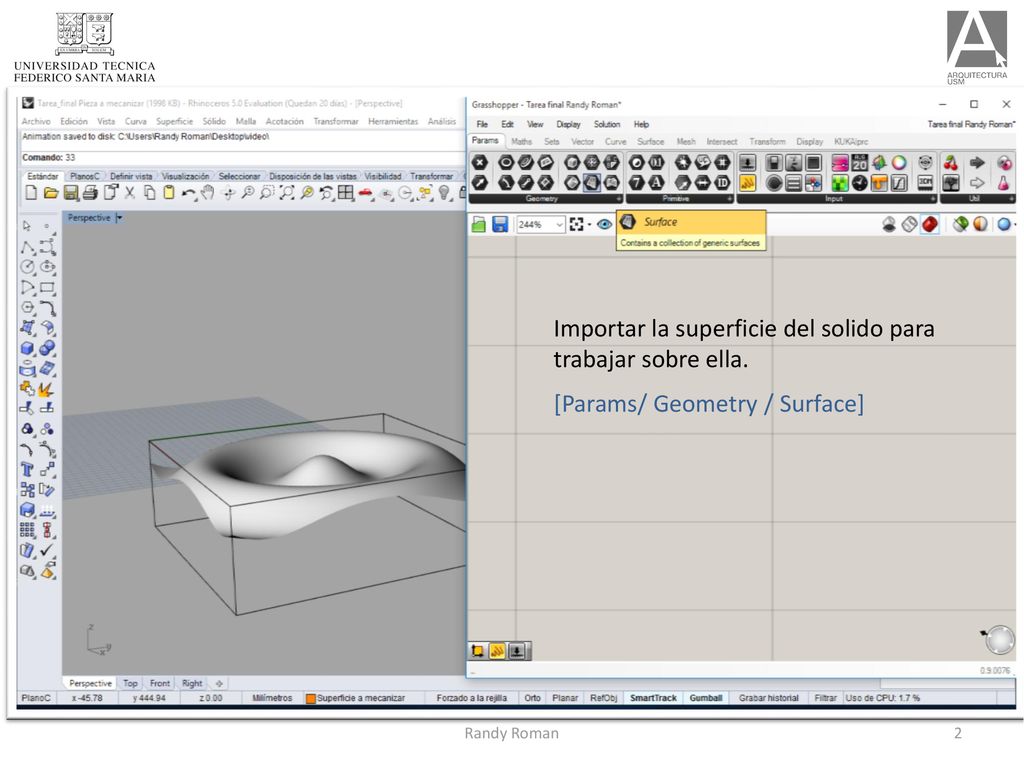Click the Grasshopper Save document icon
Screen dimensions: 1024x768
click(x=500, y=224)
